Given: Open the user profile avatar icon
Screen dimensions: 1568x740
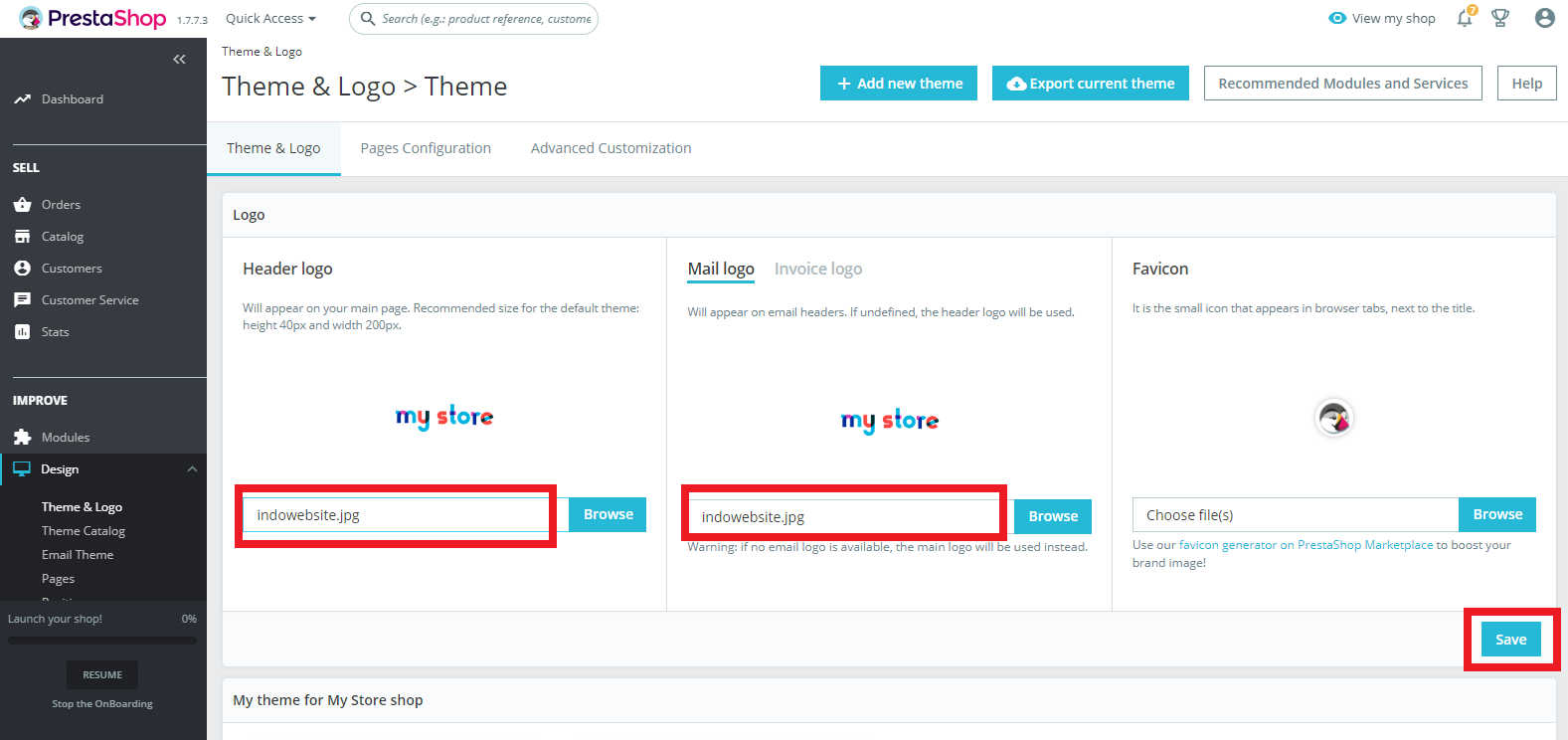Looking at the screenshot, I should tap(1544, 18).
